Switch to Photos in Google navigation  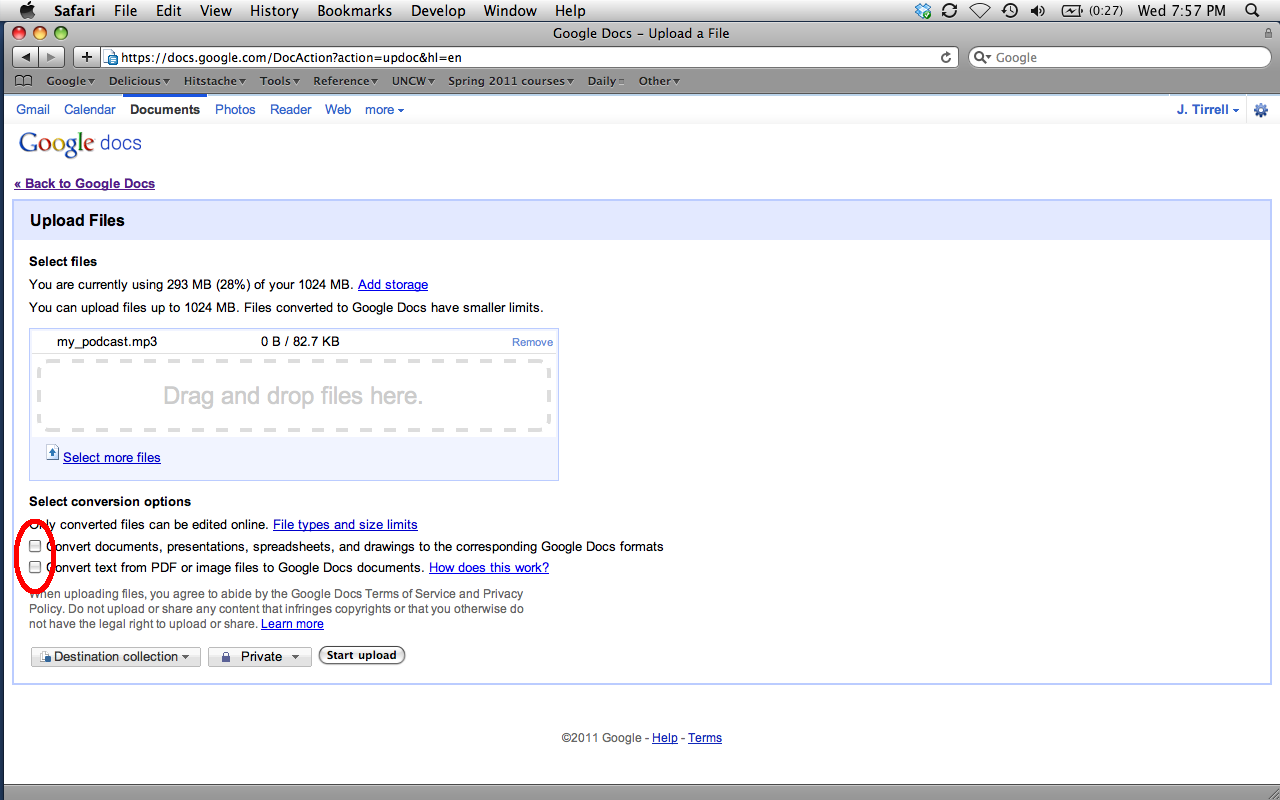pyautogui.click(x=235, y=110)
